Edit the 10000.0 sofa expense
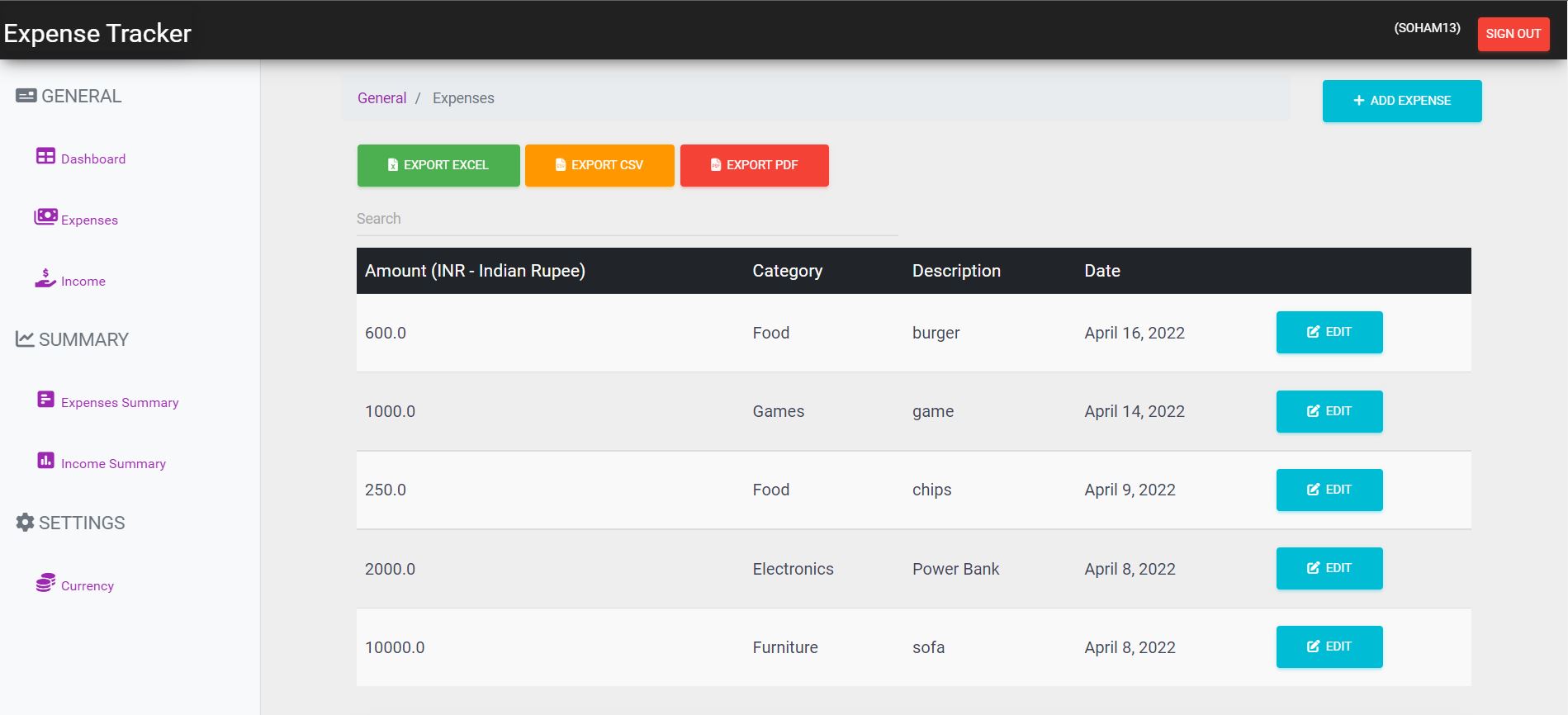The height and width of the screenshot is (715, 1568). pyautogui.click(x=1329, y=646)
